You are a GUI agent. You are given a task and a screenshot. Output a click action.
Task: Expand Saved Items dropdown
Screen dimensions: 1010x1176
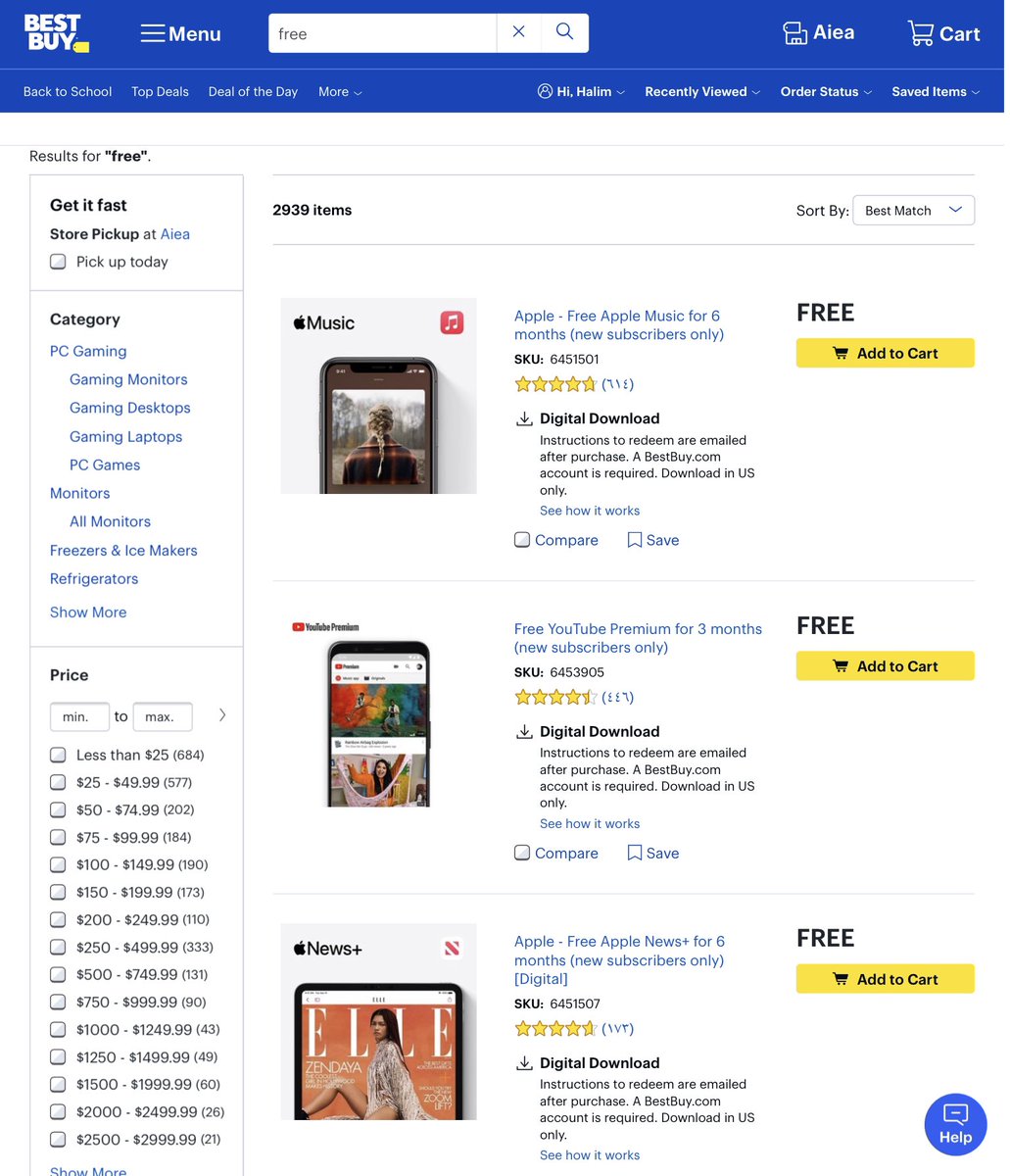coord(936,91)
